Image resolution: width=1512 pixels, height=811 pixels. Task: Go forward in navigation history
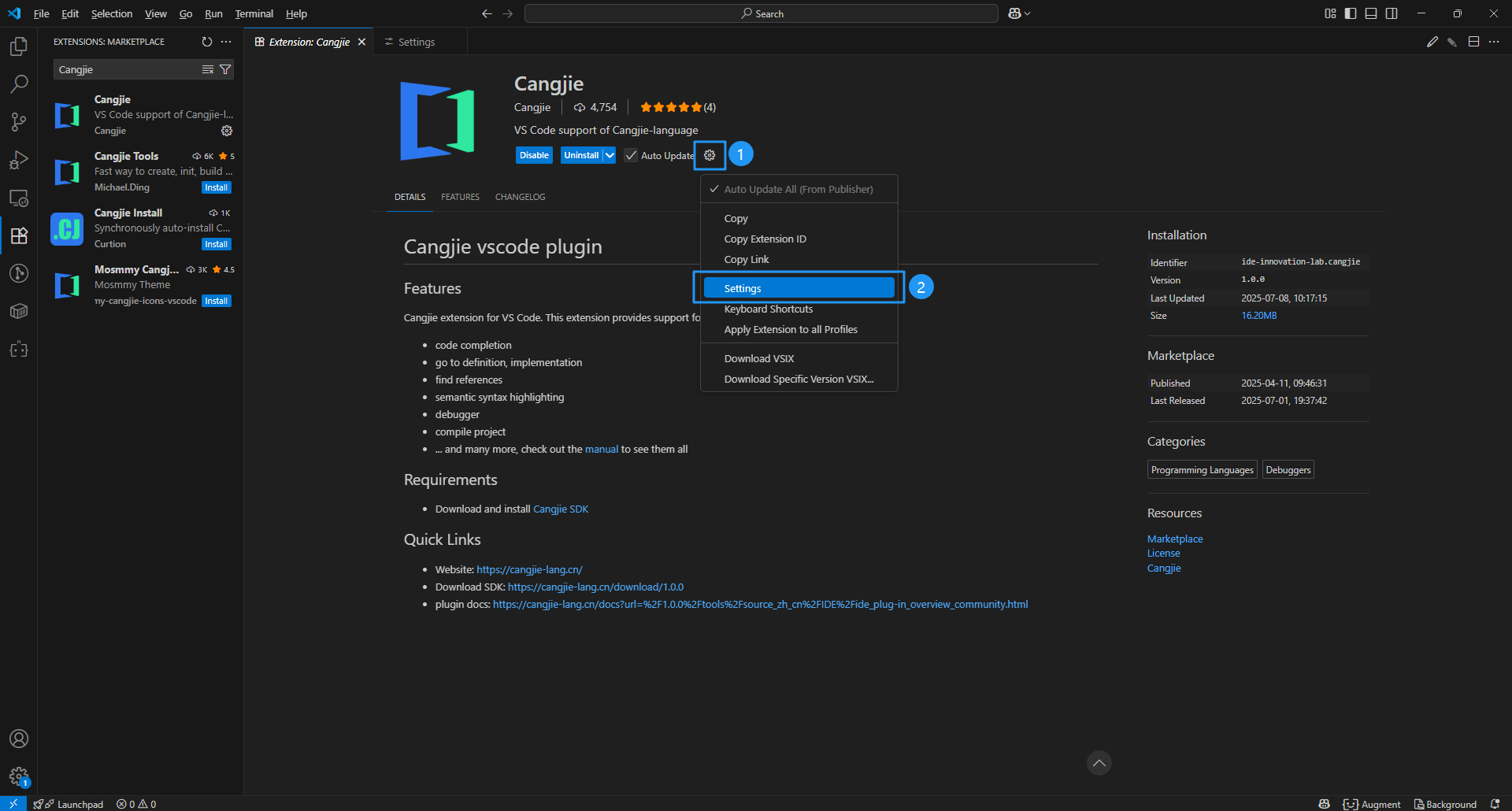point(507,13)
